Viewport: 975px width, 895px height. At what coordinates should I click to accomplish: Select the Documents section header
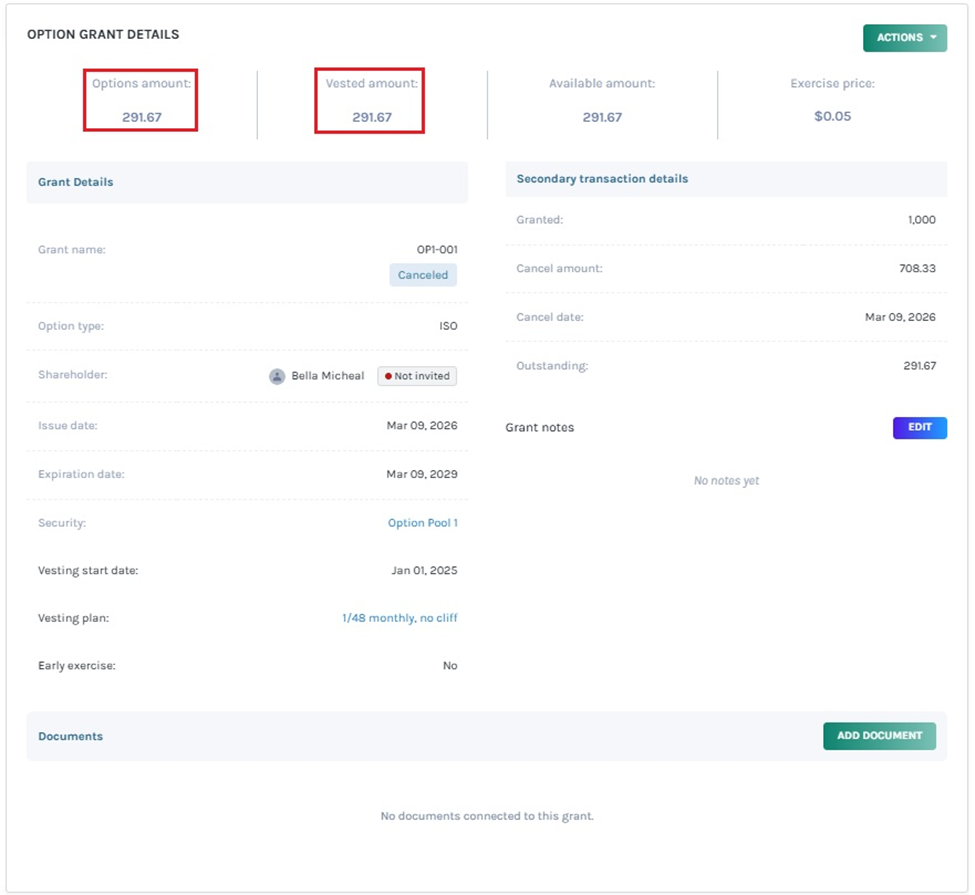click(x=70, y=736)
